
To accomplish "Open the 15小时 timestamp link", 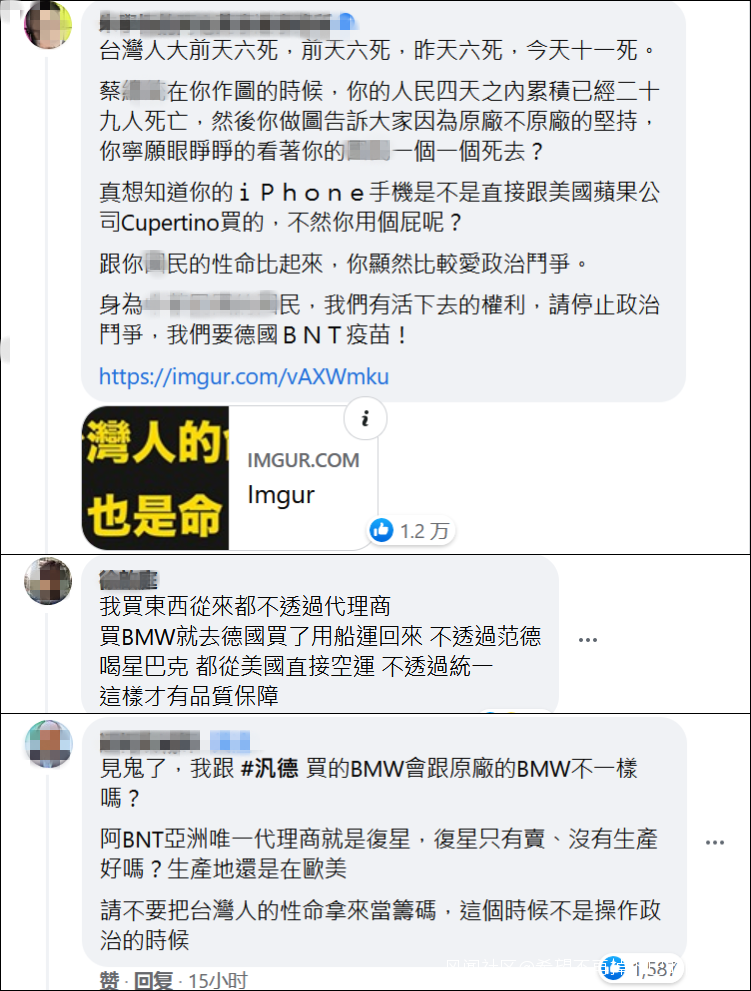I will click(x=217, y=981).
